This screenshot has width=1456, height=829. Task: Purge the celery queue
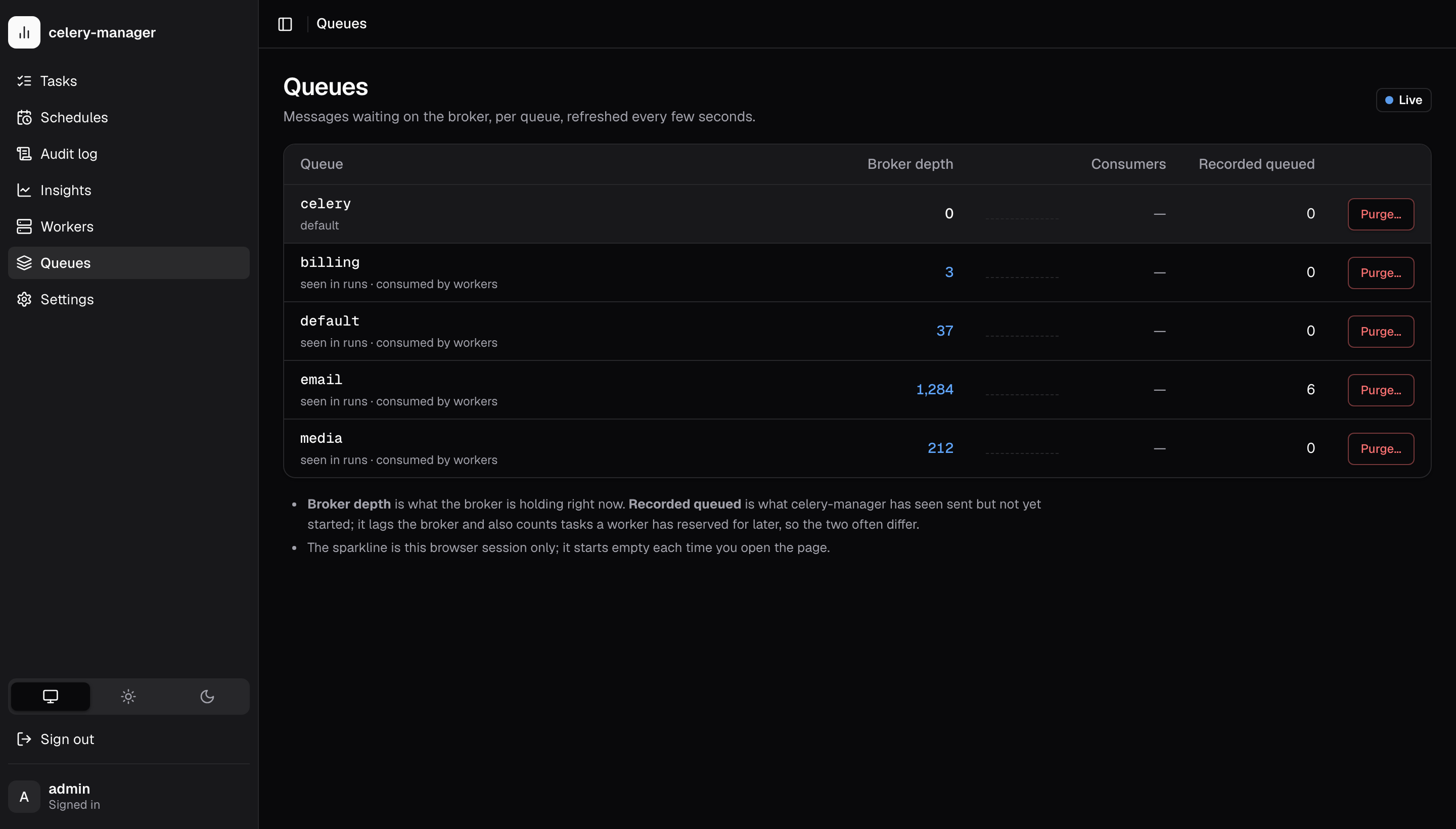pyautogui.click(x=1380, y=214)
